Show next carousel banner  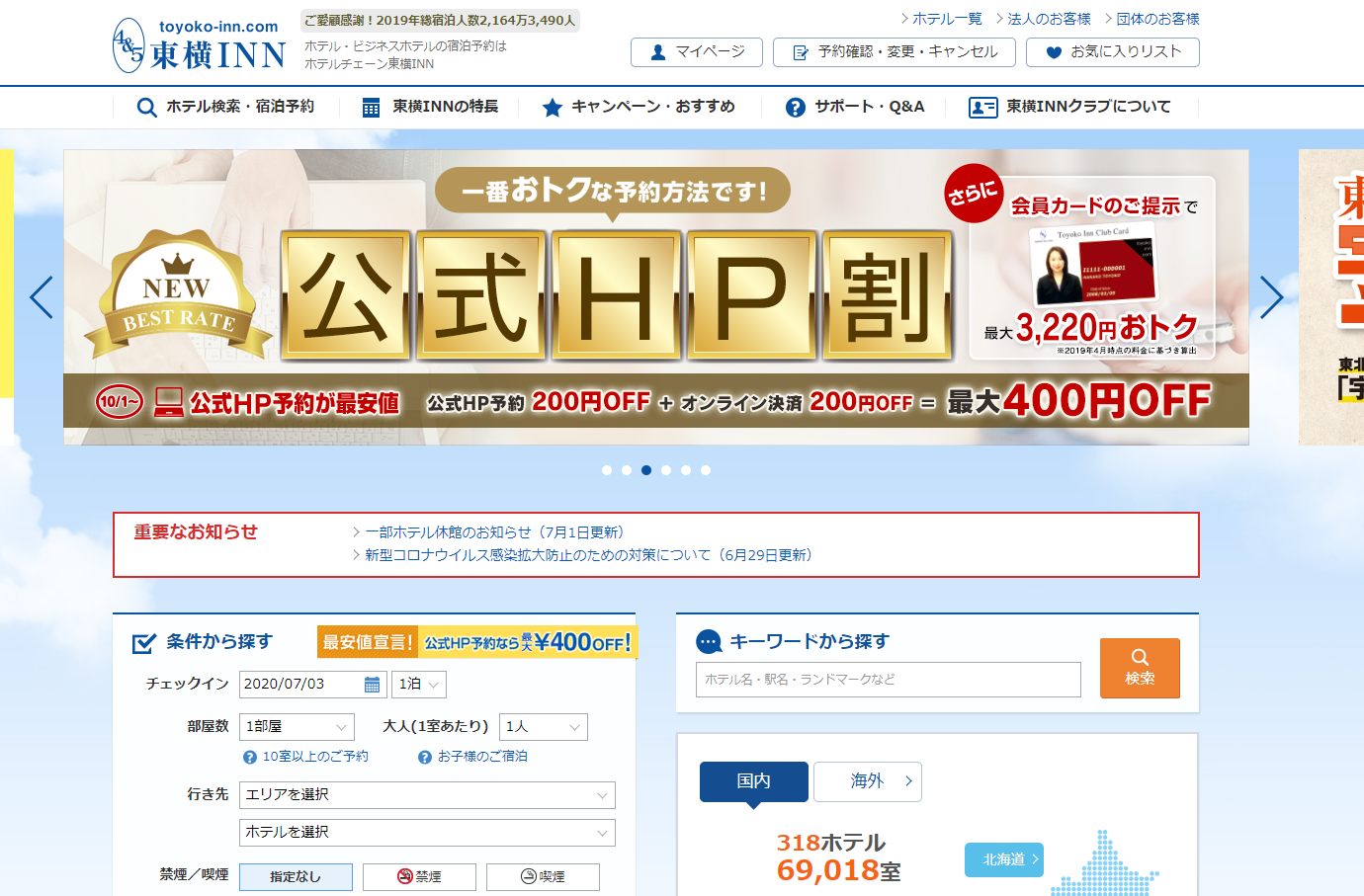coord(1272,297)
